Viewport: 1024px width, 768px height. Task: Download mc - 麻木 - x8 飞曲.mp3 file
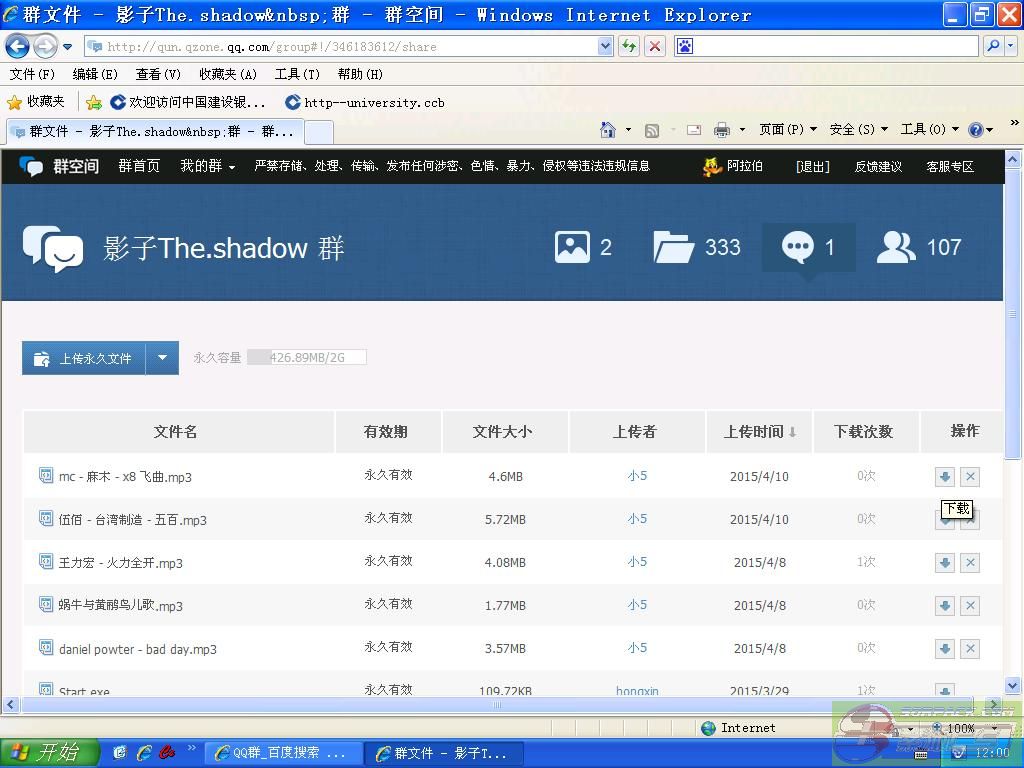945,477
